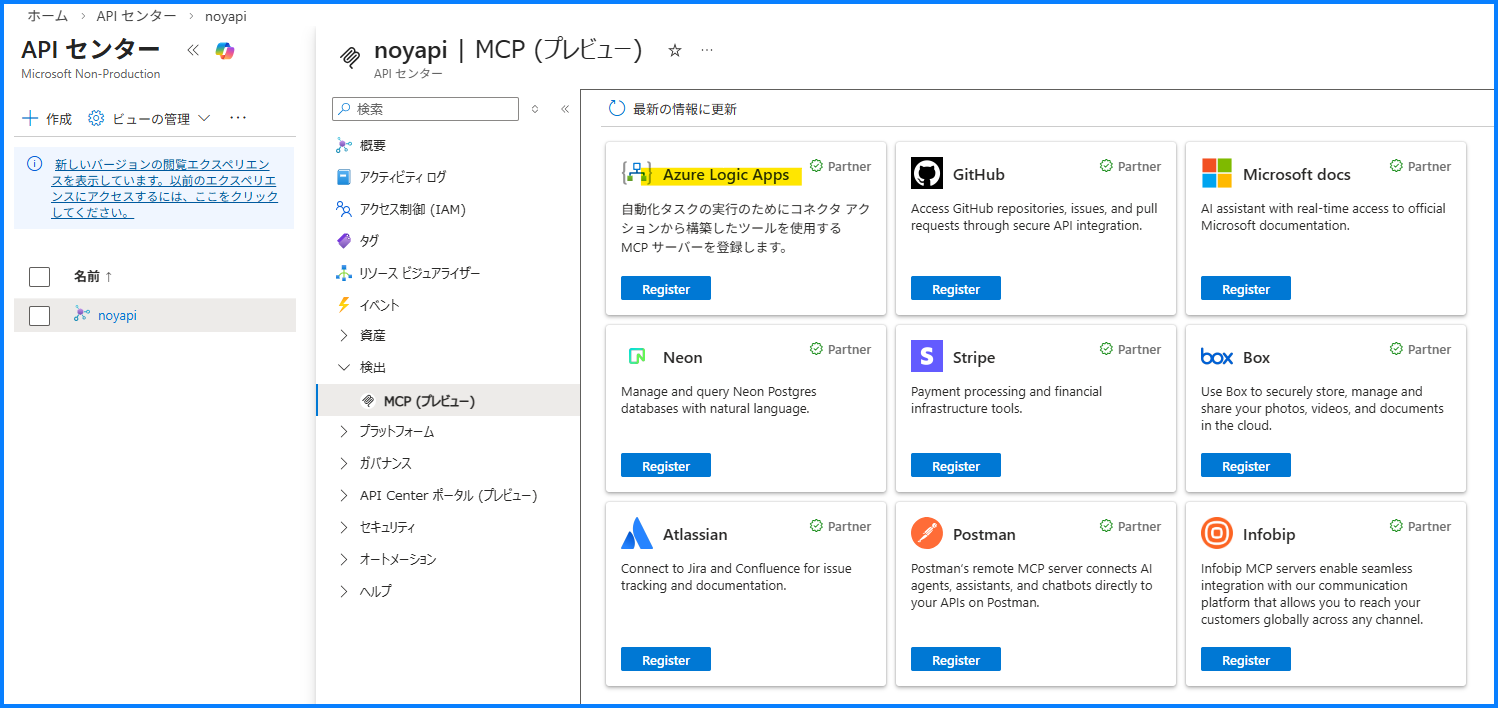The image size is (1498, 708).
Task: Click the plus 作成 icon
Action: pos(30,118)
